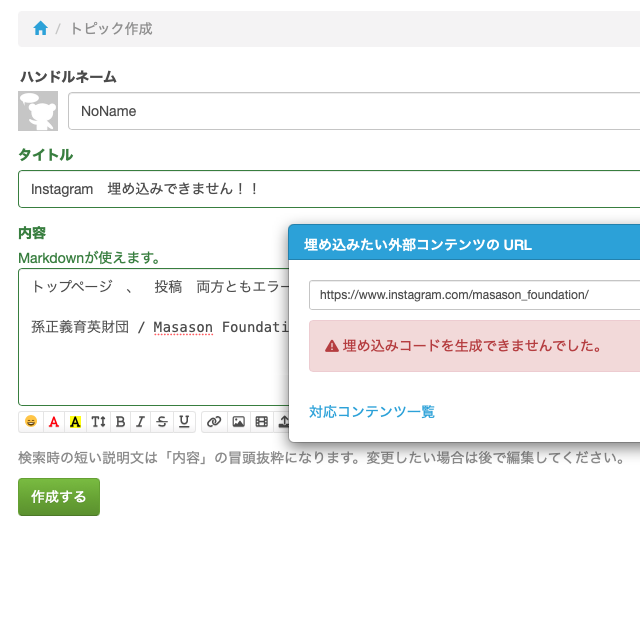Toggle bold formatting
Viewport: 640px width, 640px height.
click(120, 422)
